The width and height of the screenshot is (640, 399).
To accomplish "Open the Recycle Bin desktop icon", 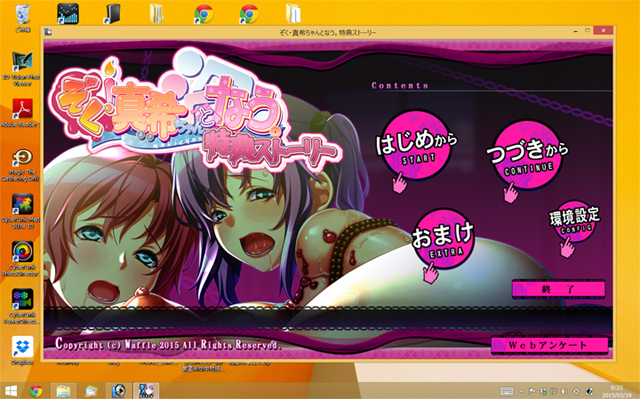I will coord(22,17).
